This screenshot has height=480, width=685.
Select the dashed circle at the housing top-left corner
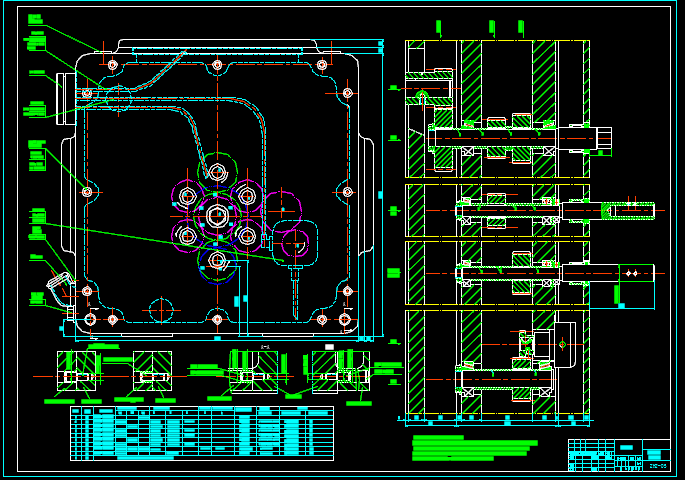[x=118, y=98]
